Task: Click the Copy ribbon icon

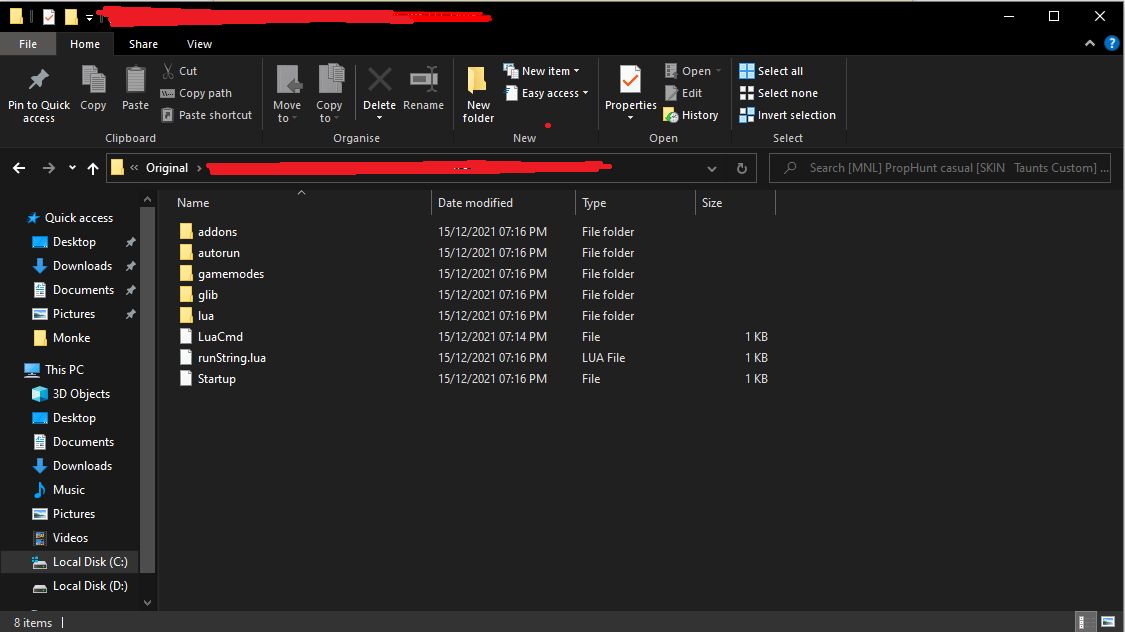Action: coord(93,80)
